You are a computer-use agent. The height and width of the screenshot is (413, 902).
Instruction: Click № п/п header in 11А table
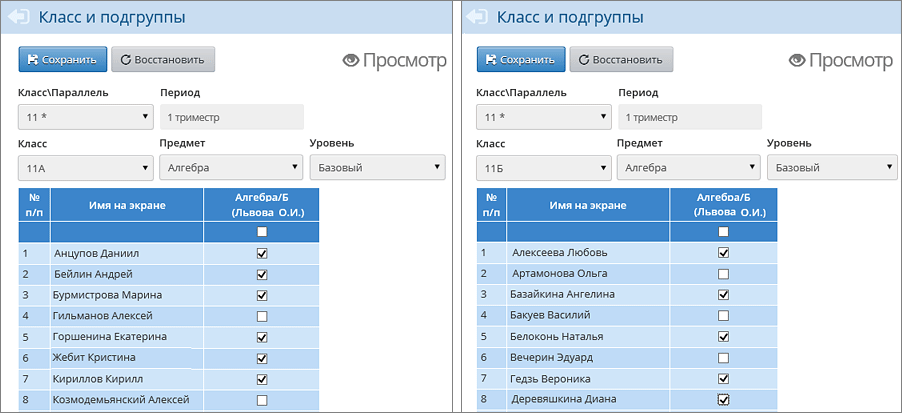coord(35,205)
